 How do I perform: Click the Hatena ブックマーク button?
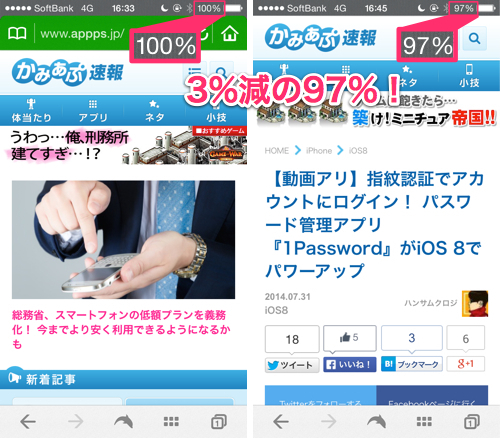pos(412,364)
